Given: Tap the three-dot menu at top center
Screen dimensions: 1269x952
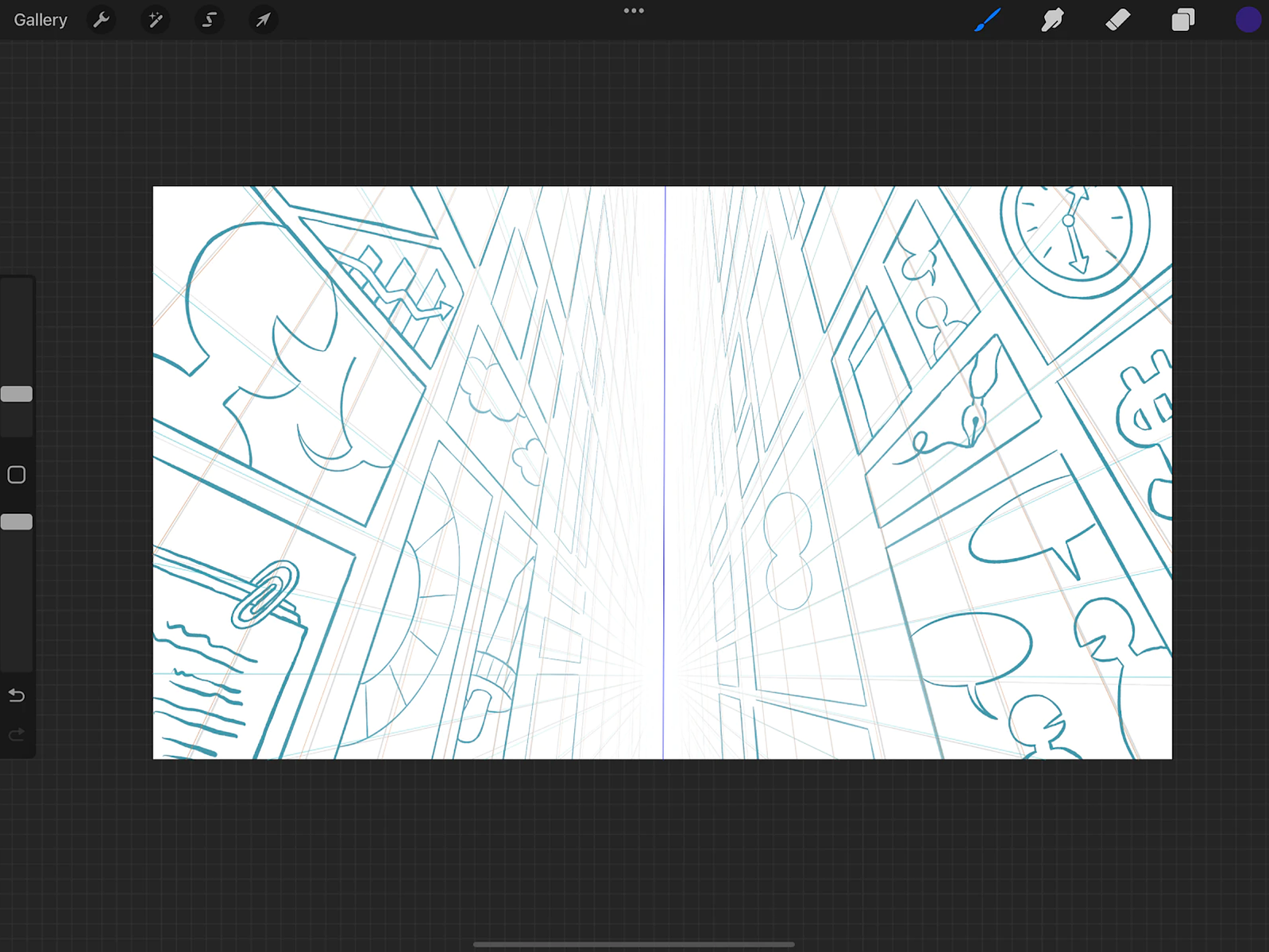Looking at the screenshot, I should tap(634, 11).
